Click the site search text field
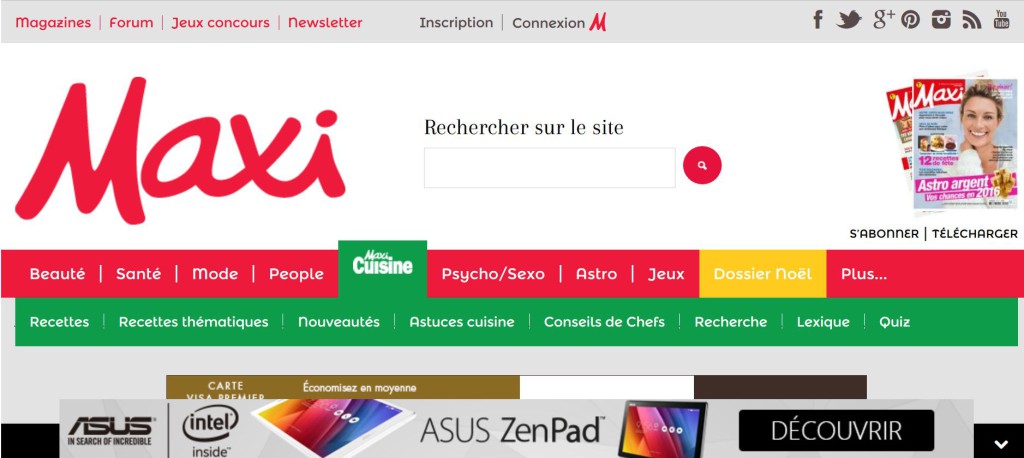The height and width of the screenshot is (458, 1024). click(x=550, y=168)
